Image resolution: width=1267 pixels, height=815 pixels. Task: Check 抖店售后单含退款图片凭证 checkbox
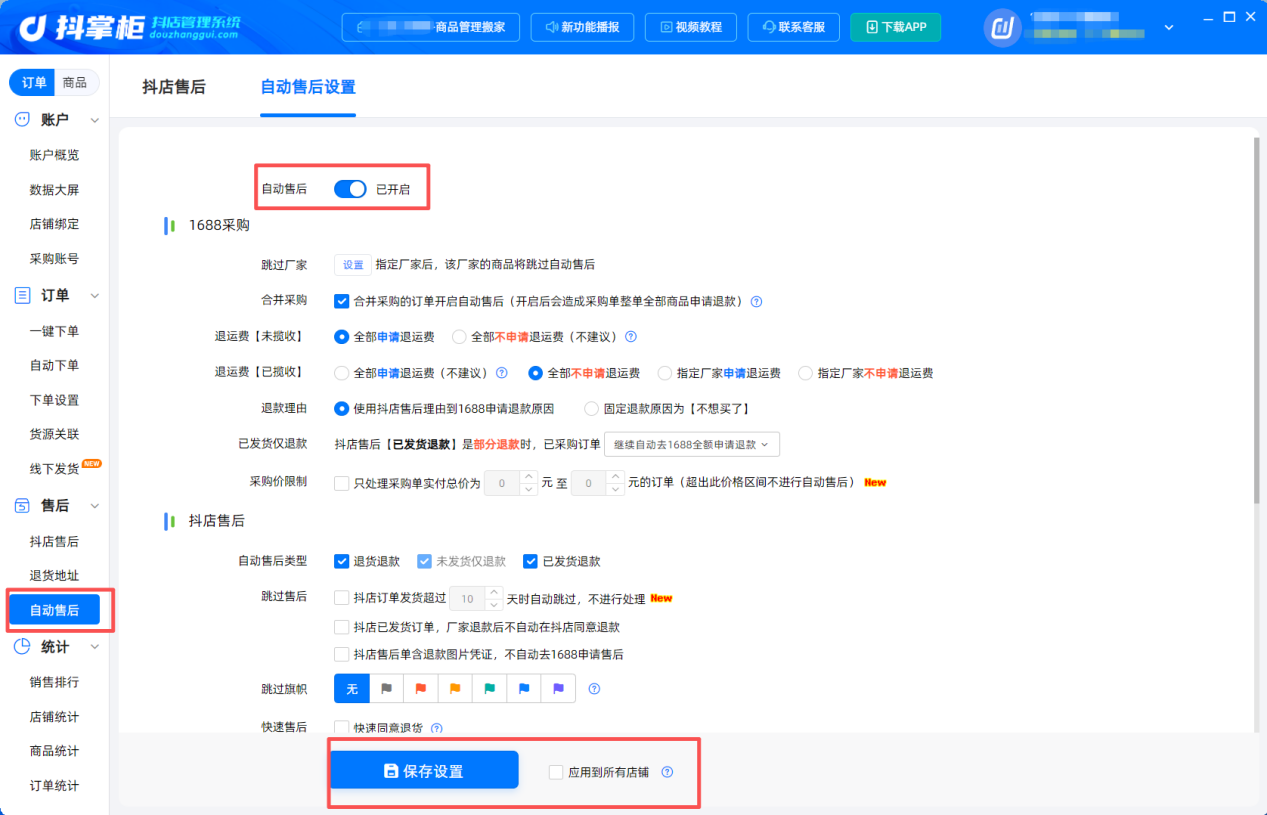(x=342, y=654)
